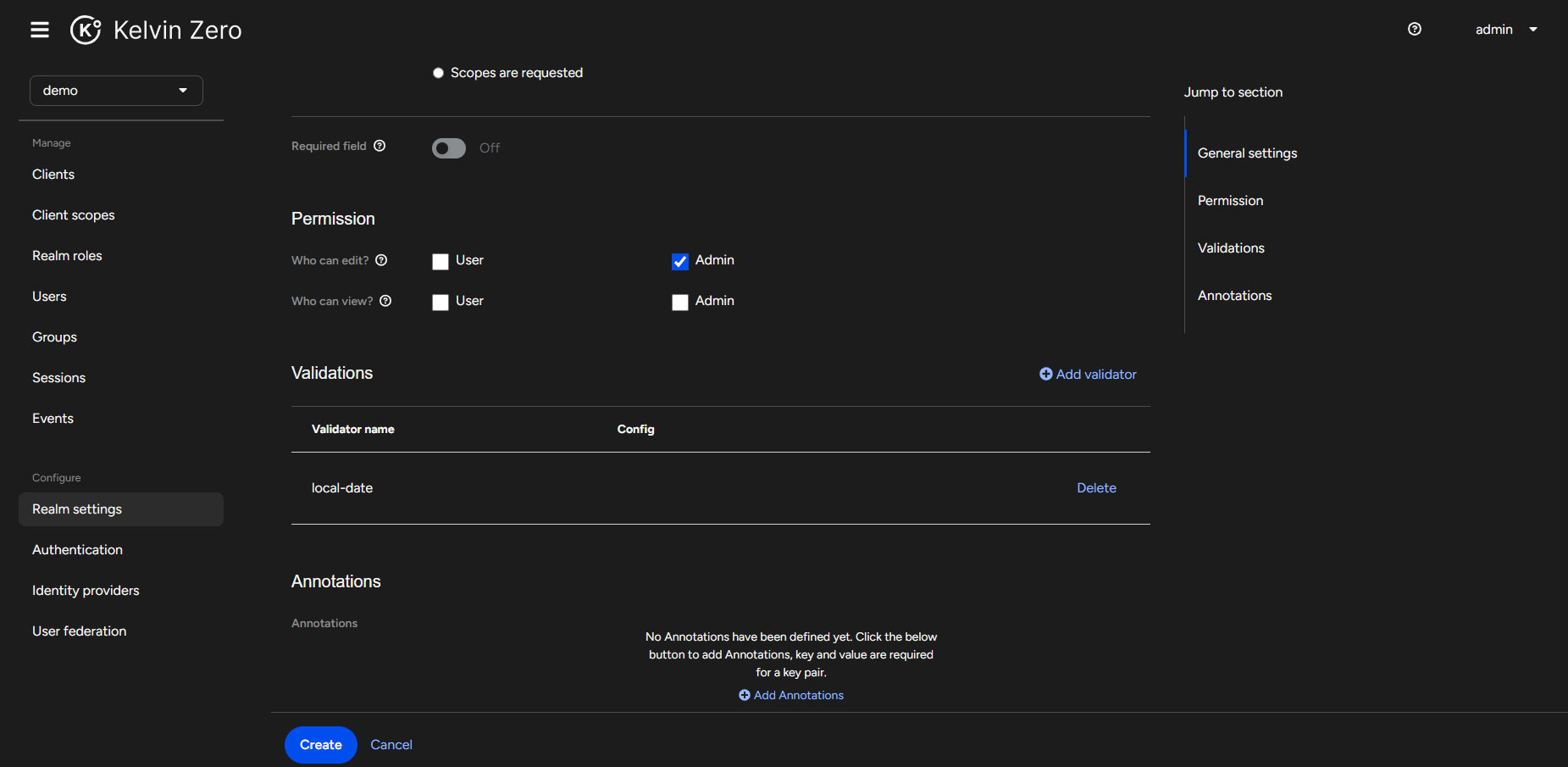
Task: Click the Who can view help icon
Action: coord(385,301)
